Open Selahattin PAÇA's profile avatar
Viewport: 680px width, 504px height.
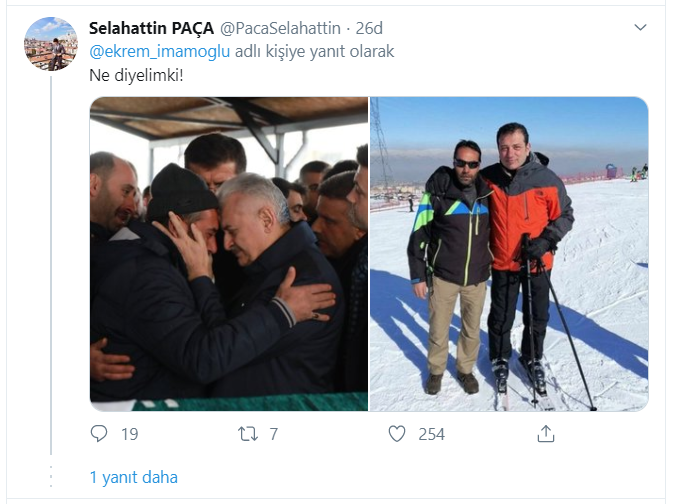coord(51,44)
